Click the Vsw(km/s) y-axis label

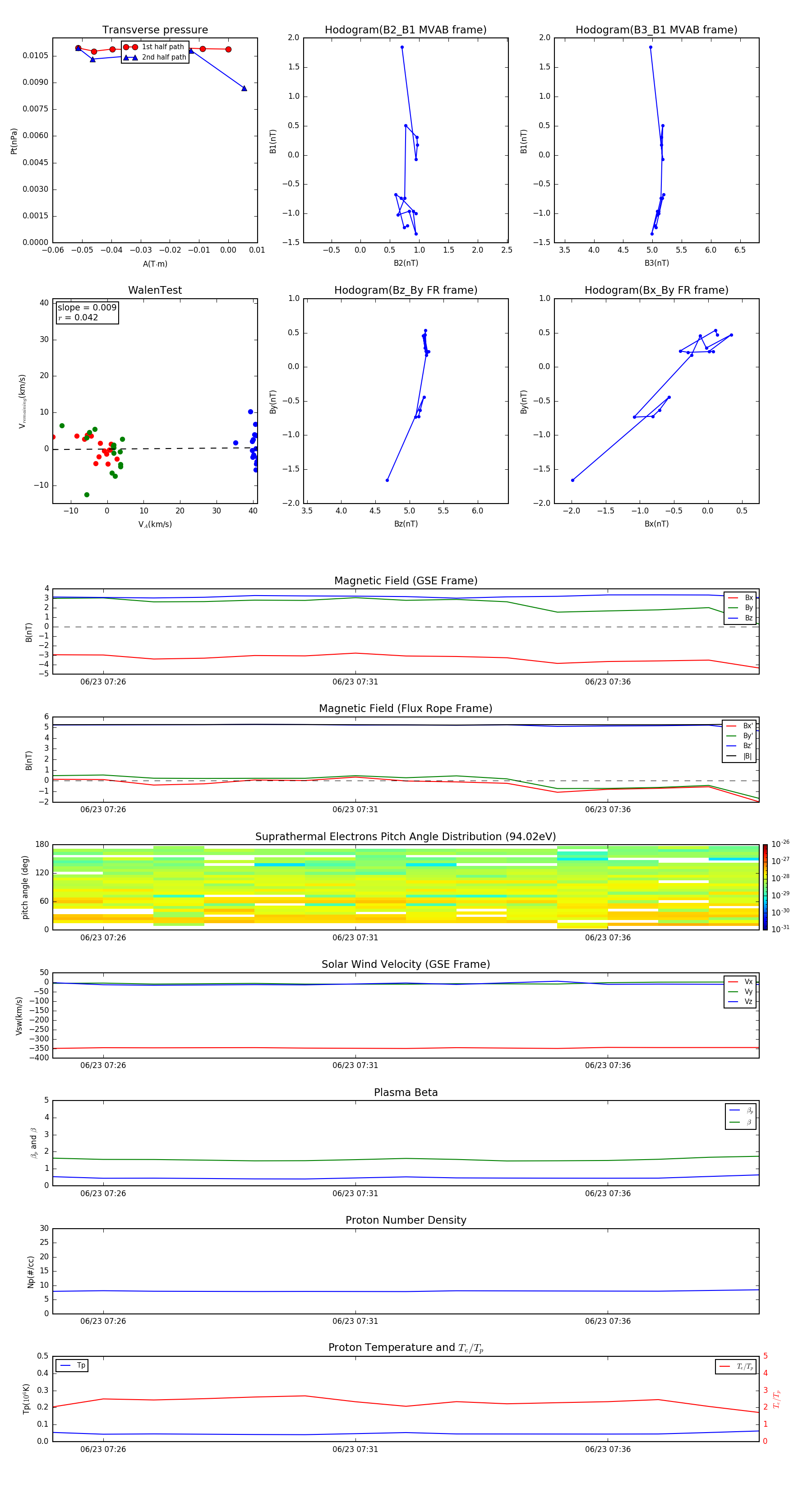point(18,1016)
